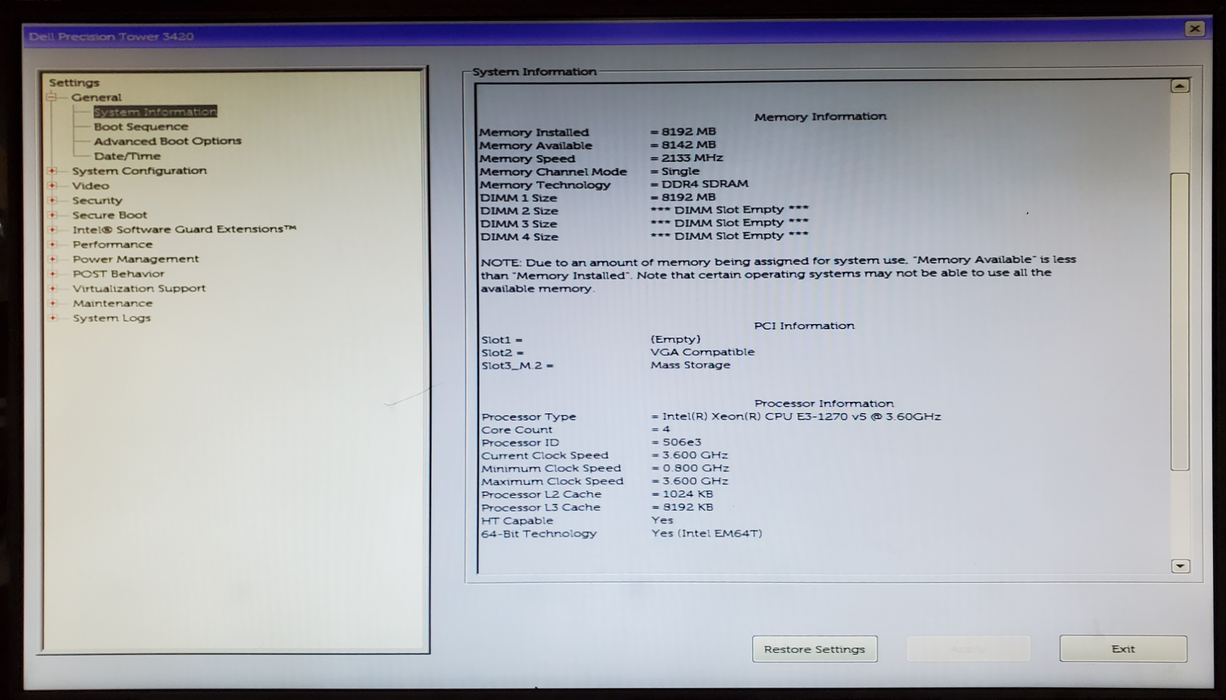Viewport: 1226px width, 700px height.
Task: Select the General category label
Action: (x=96, y=97)
